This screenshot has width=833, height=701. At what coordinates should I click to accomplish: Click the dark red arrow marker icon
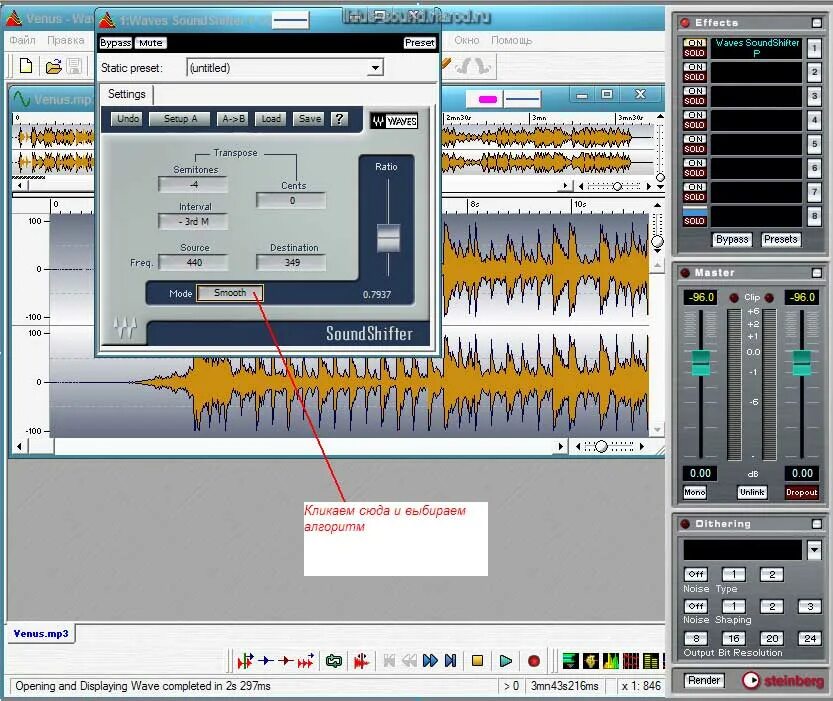286,661
